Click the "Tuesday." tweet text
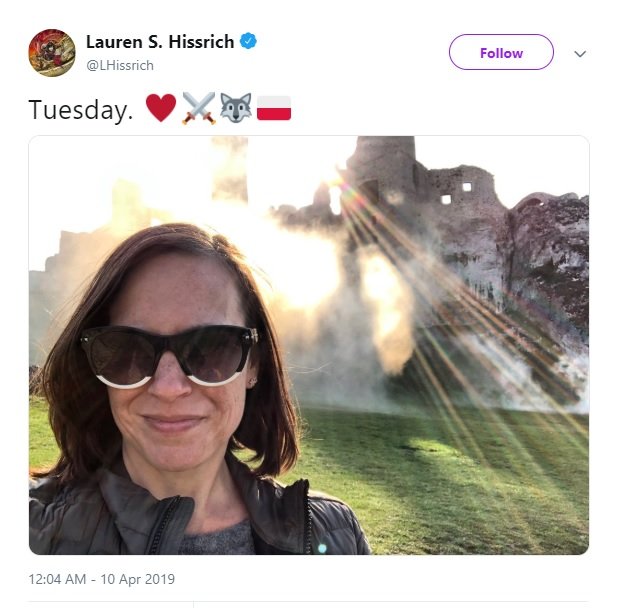 click(x=81, y=109)
